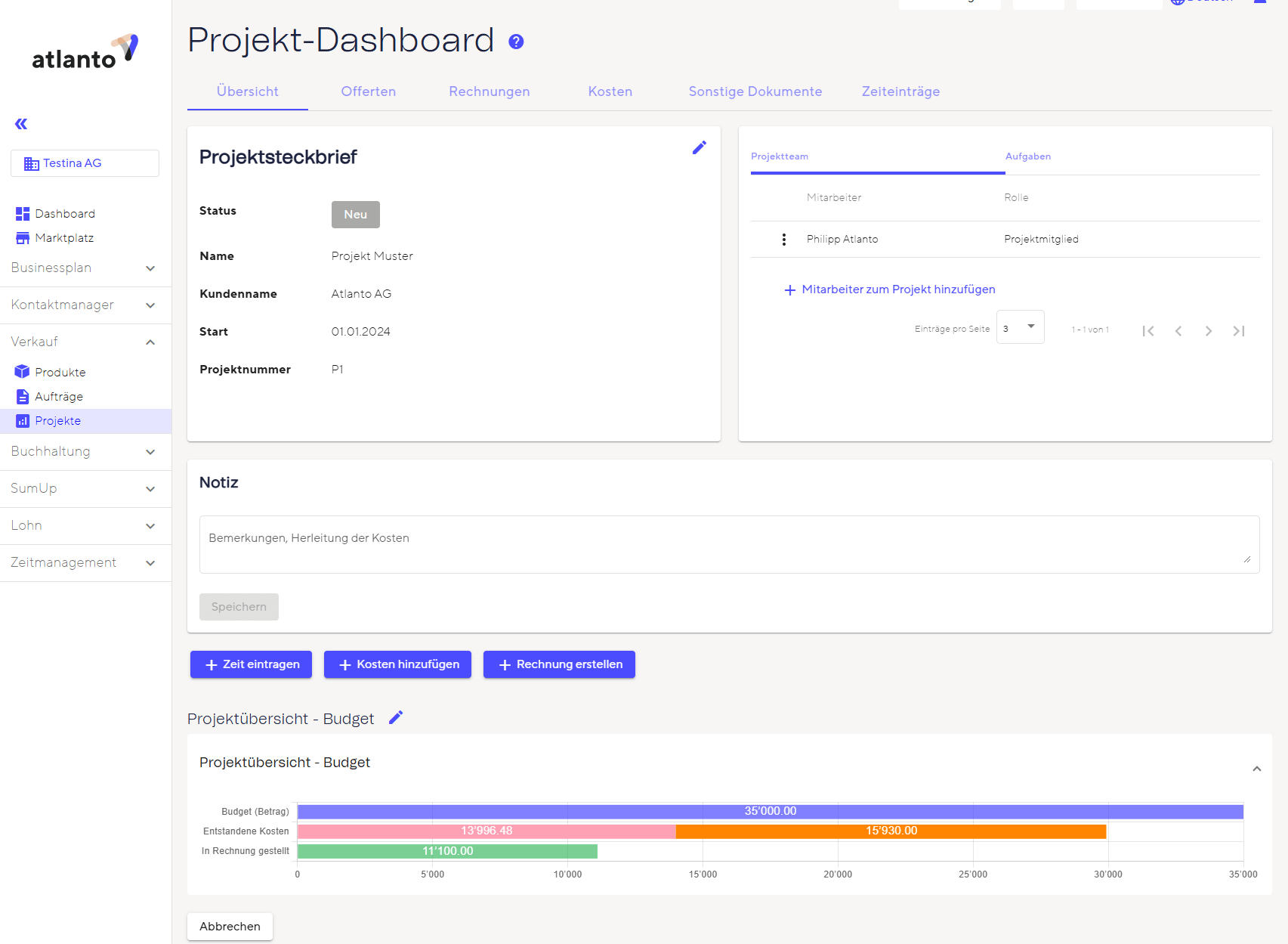The image size is (1288, 944).
Task: Click Philipp Atlanto name cell
Action: coord(842,240)
